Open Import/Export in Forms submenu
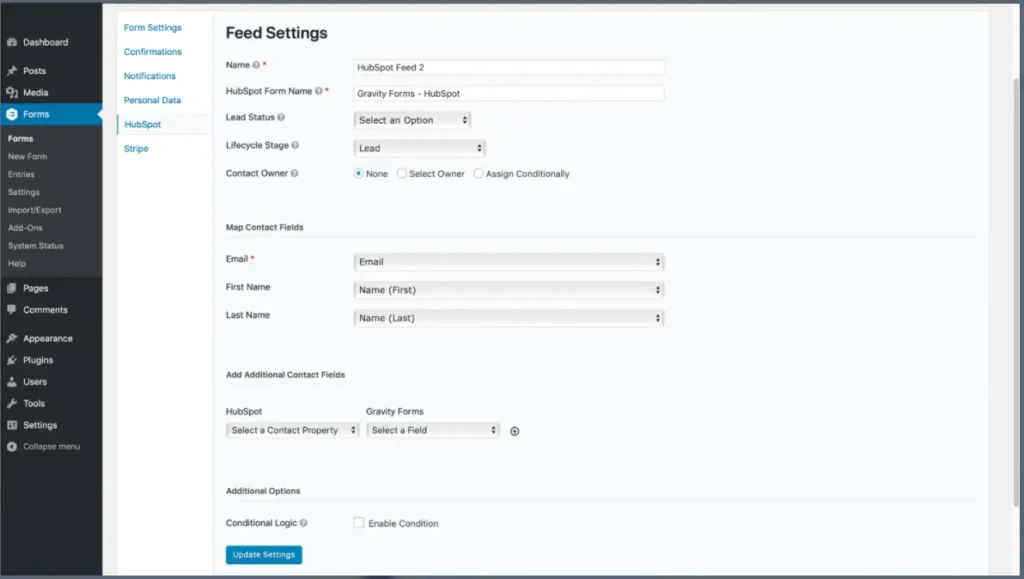The image size is (1024, 579). tap(35, 210)
